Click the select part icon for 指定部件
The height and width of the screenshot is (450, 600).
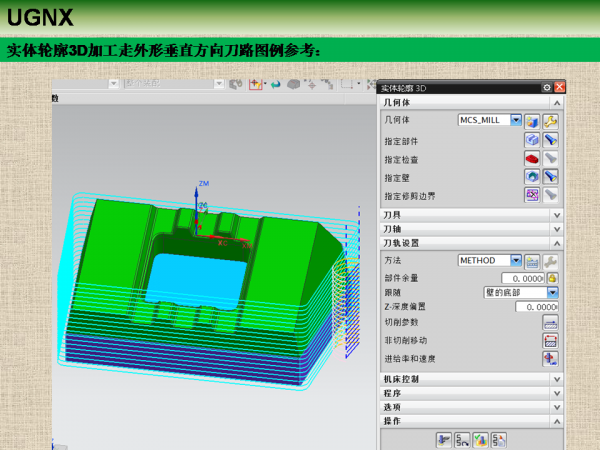pyautogui.click(x=532, y=140)
